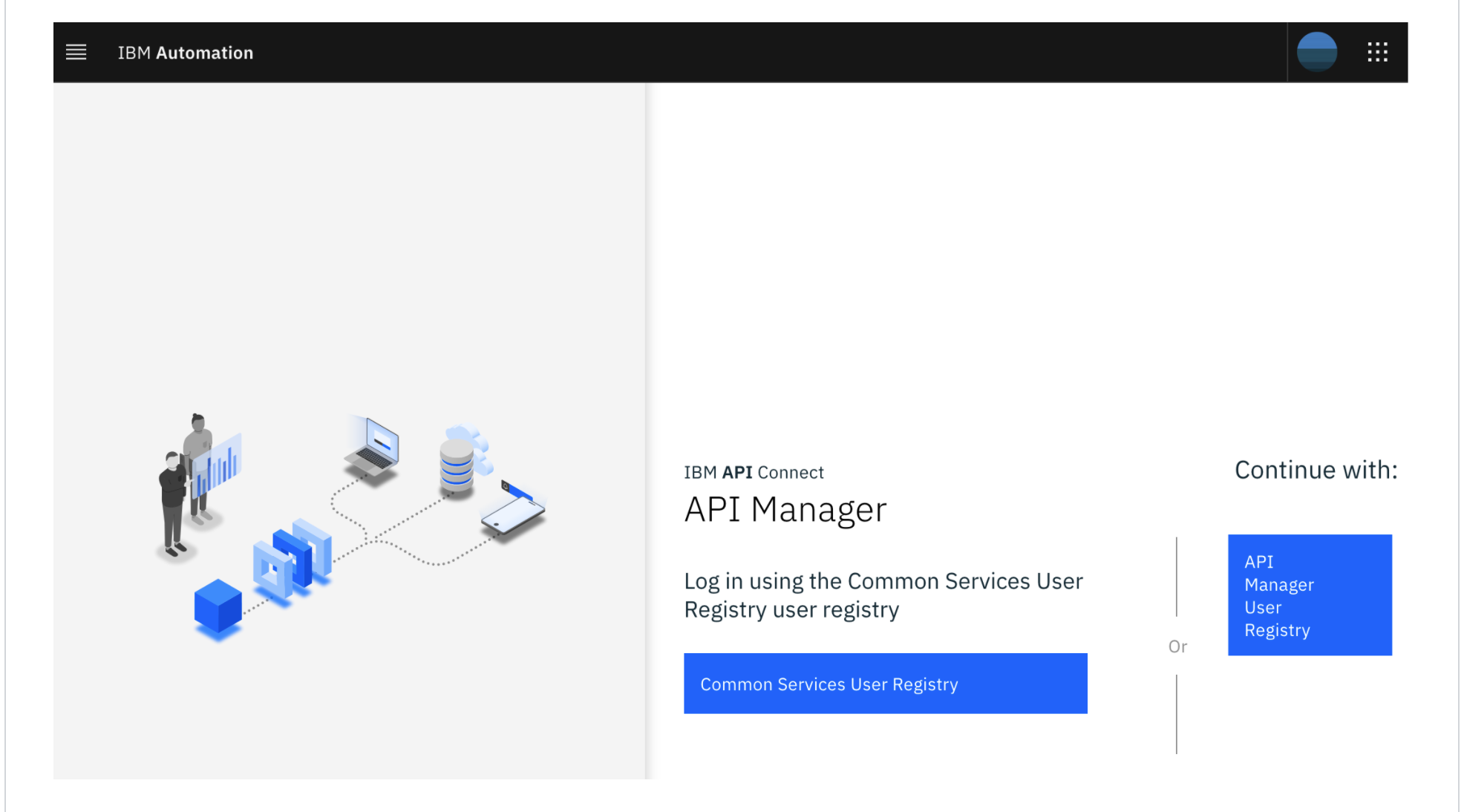The width and height of the screenshot is (1464, 812).
Task: Select the blue registry tile under Continue with
Action: coord(1310,595)
